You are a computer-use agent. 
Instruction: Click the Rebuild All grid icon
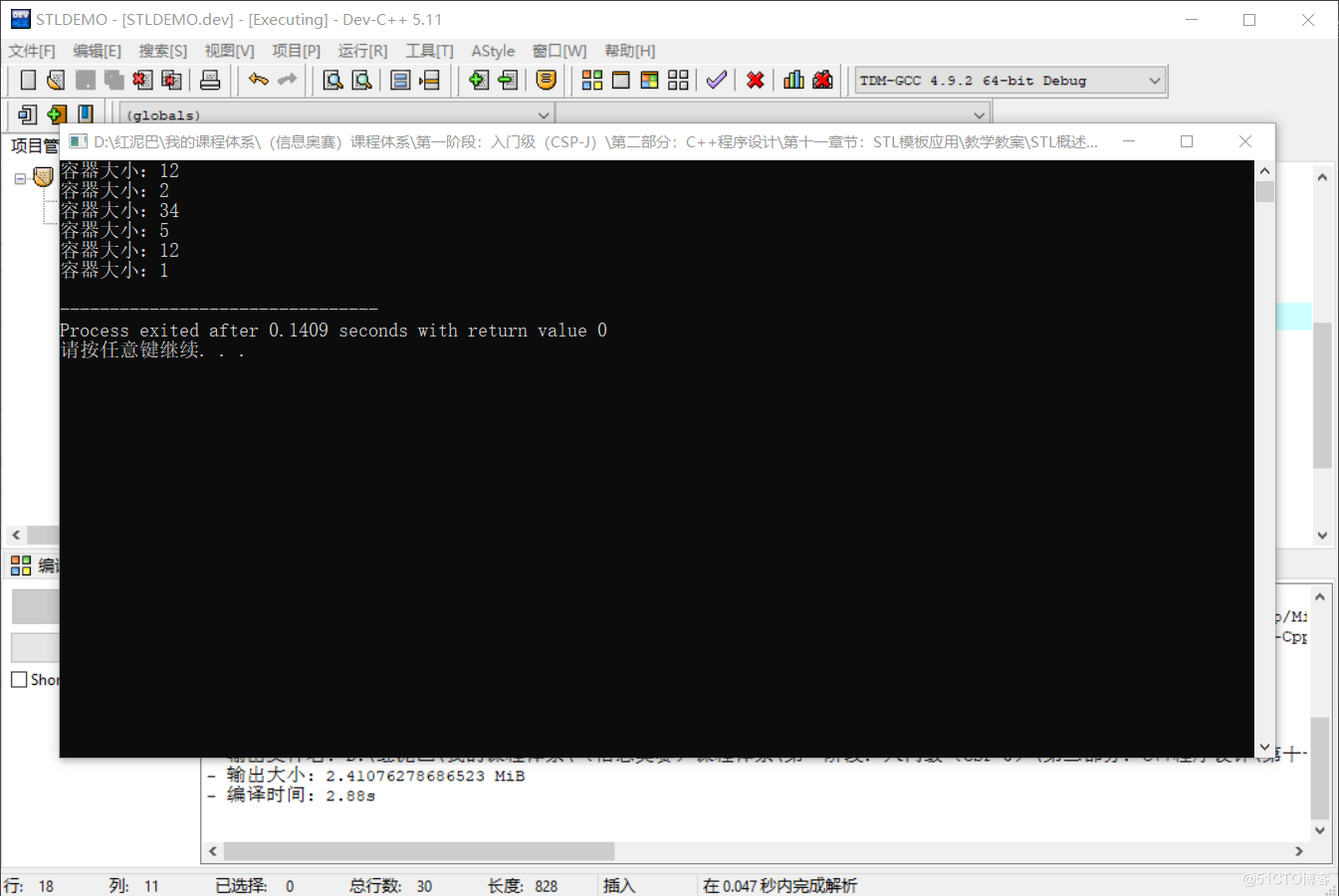click(x=679, y=81)
